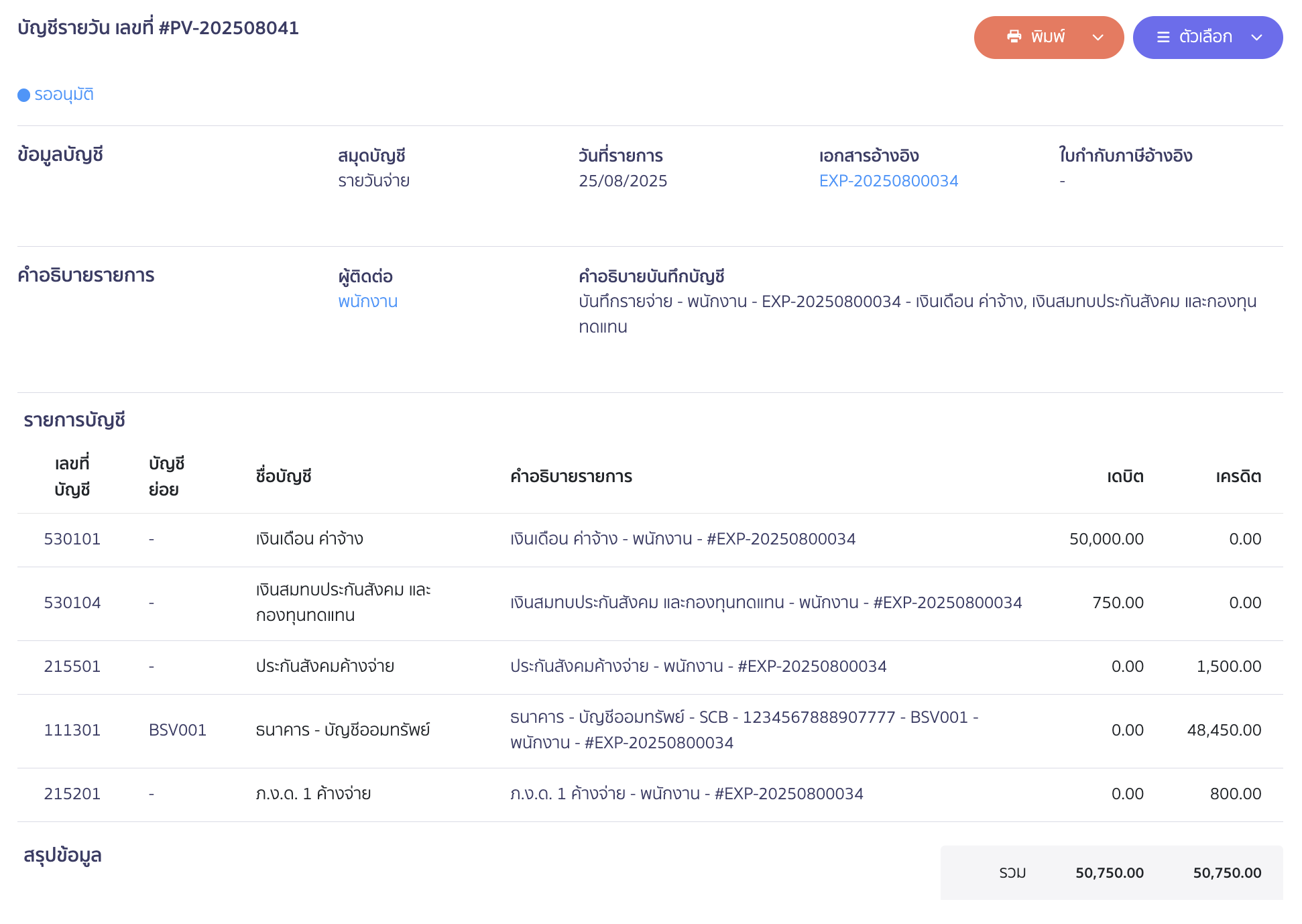
Task: Select account number 530104 row
Action: pos(72,603)
